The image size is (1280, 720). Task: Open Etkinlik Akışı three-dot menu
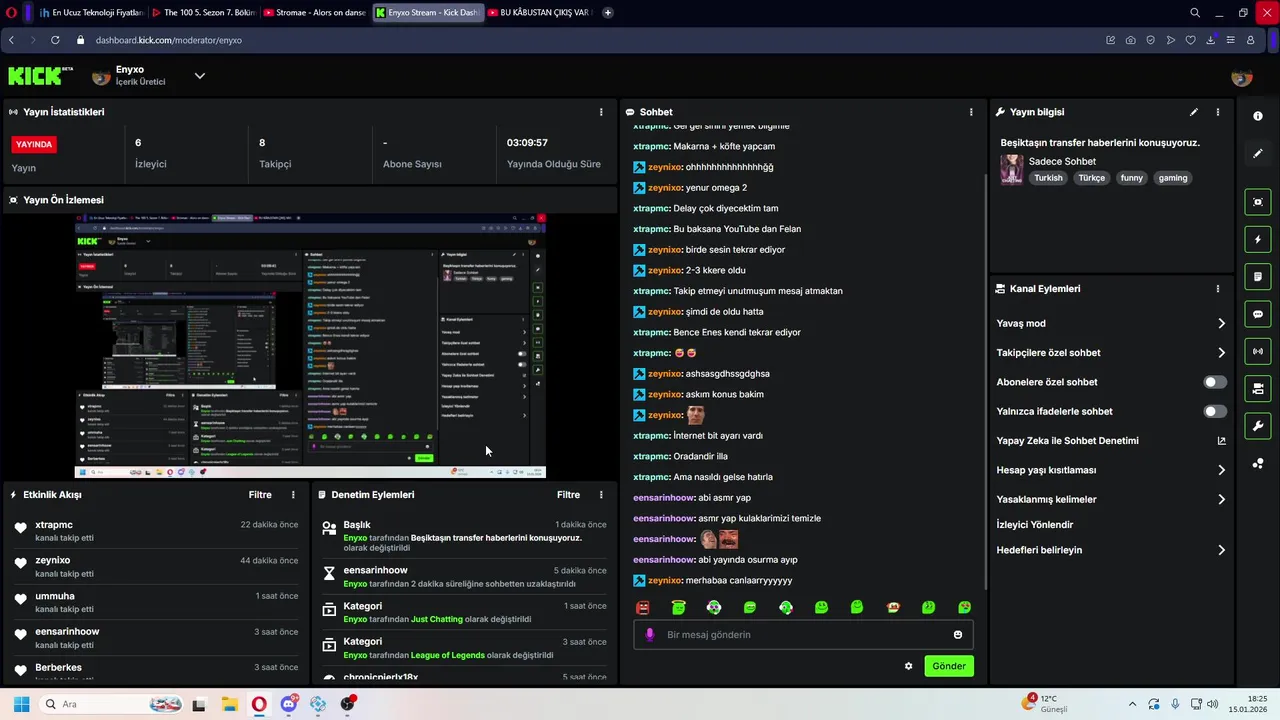293,495
